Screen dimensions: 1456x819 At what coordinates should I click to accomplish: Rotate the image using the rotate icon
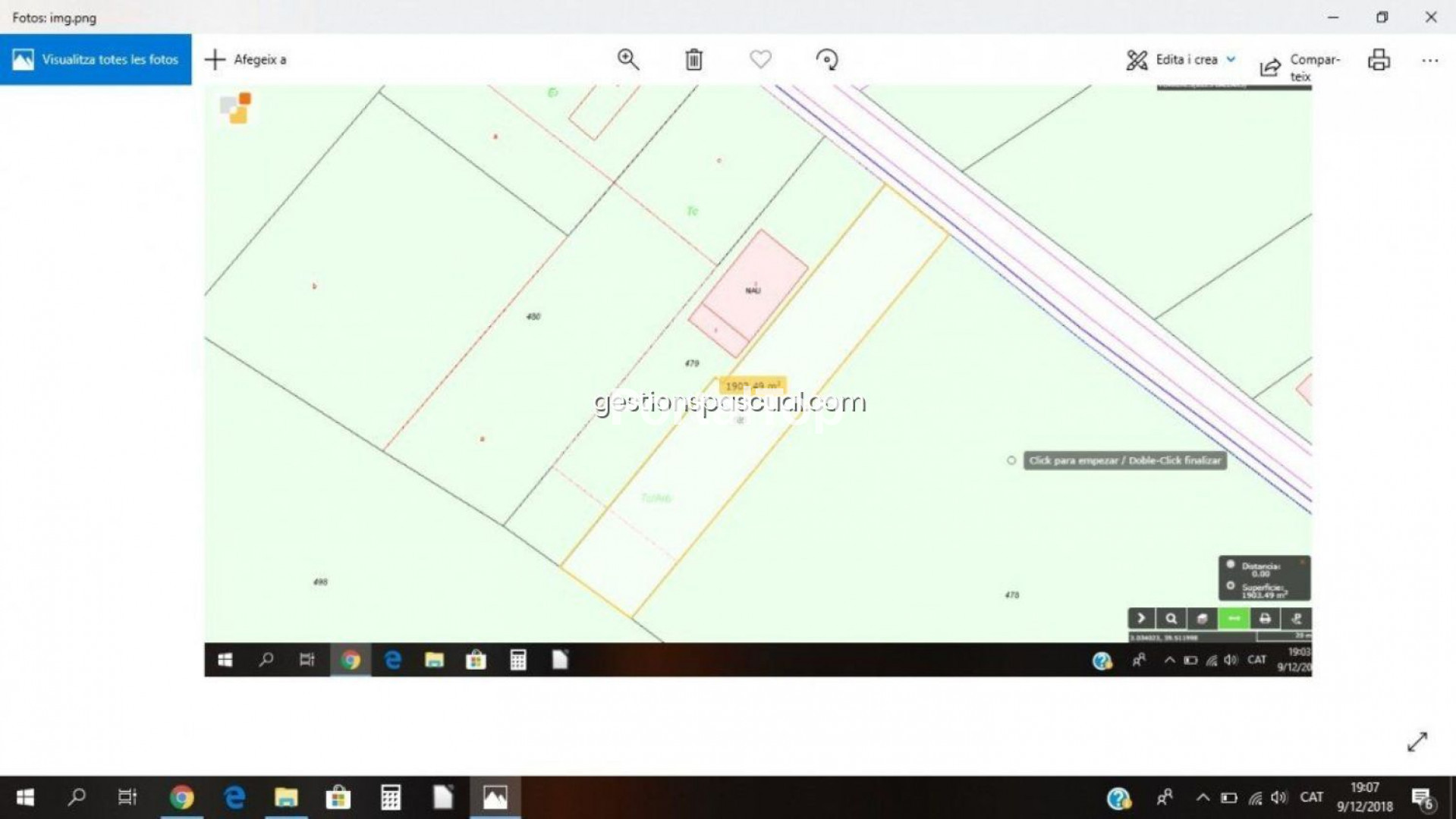tap(826, 59)
